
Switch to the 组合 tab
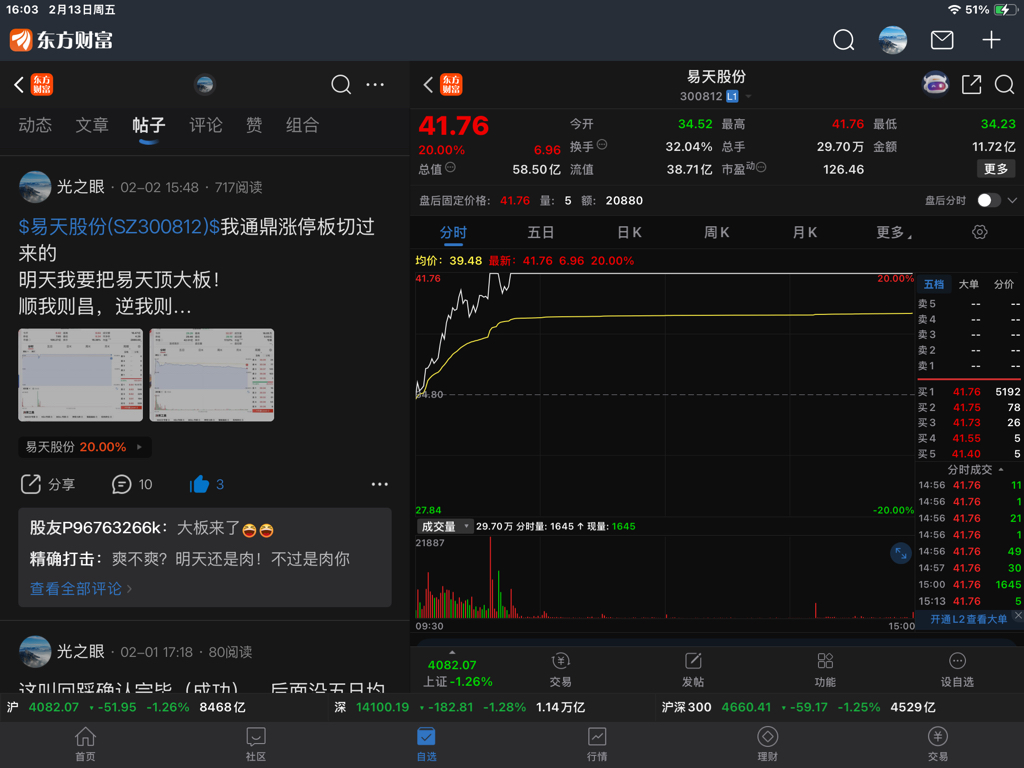tap(302, 125)
